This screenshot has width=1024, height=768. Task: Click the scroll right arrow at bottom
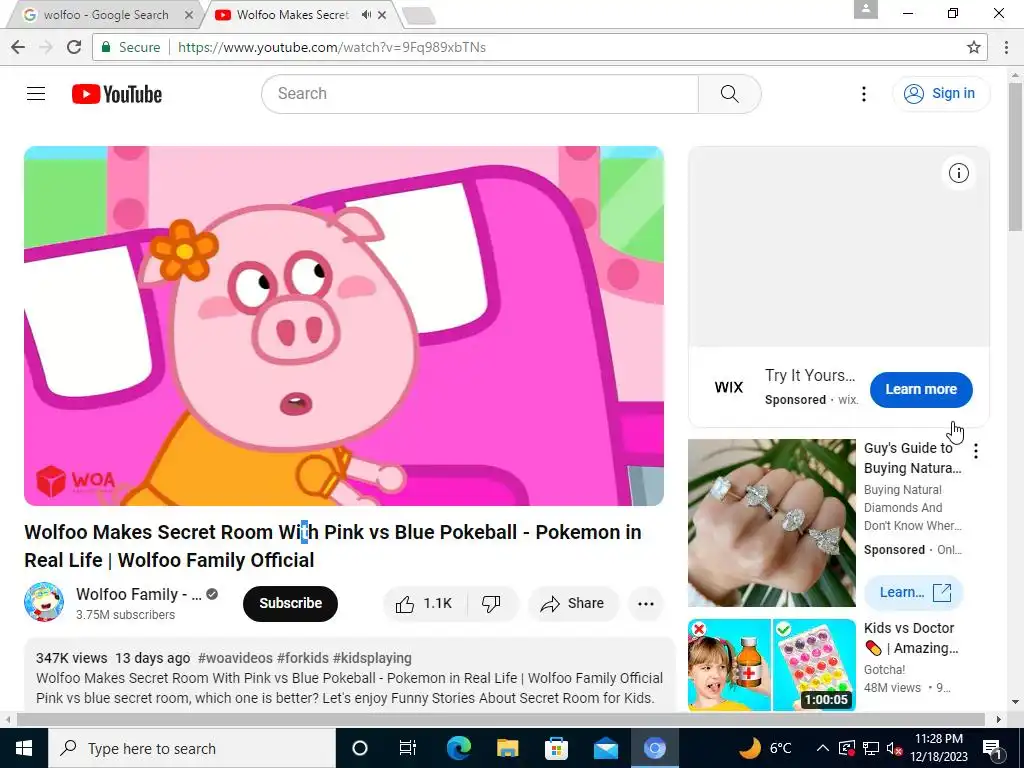pos(999,720)
